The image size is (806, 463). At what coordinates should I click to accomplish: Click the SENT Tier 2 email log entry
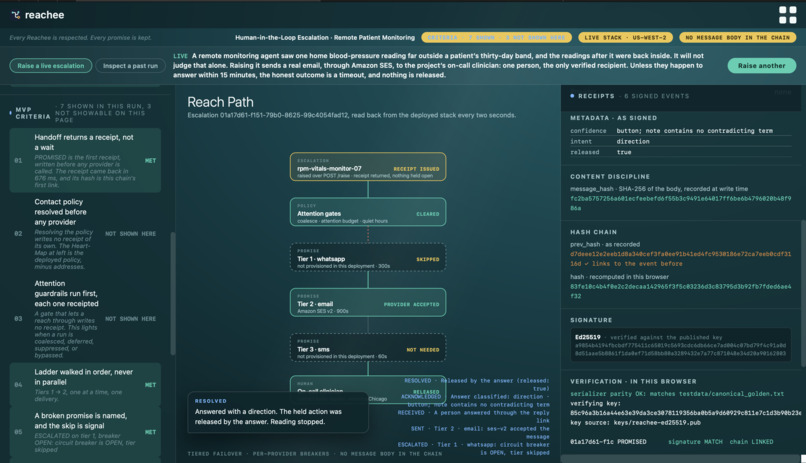pos(480,432)
